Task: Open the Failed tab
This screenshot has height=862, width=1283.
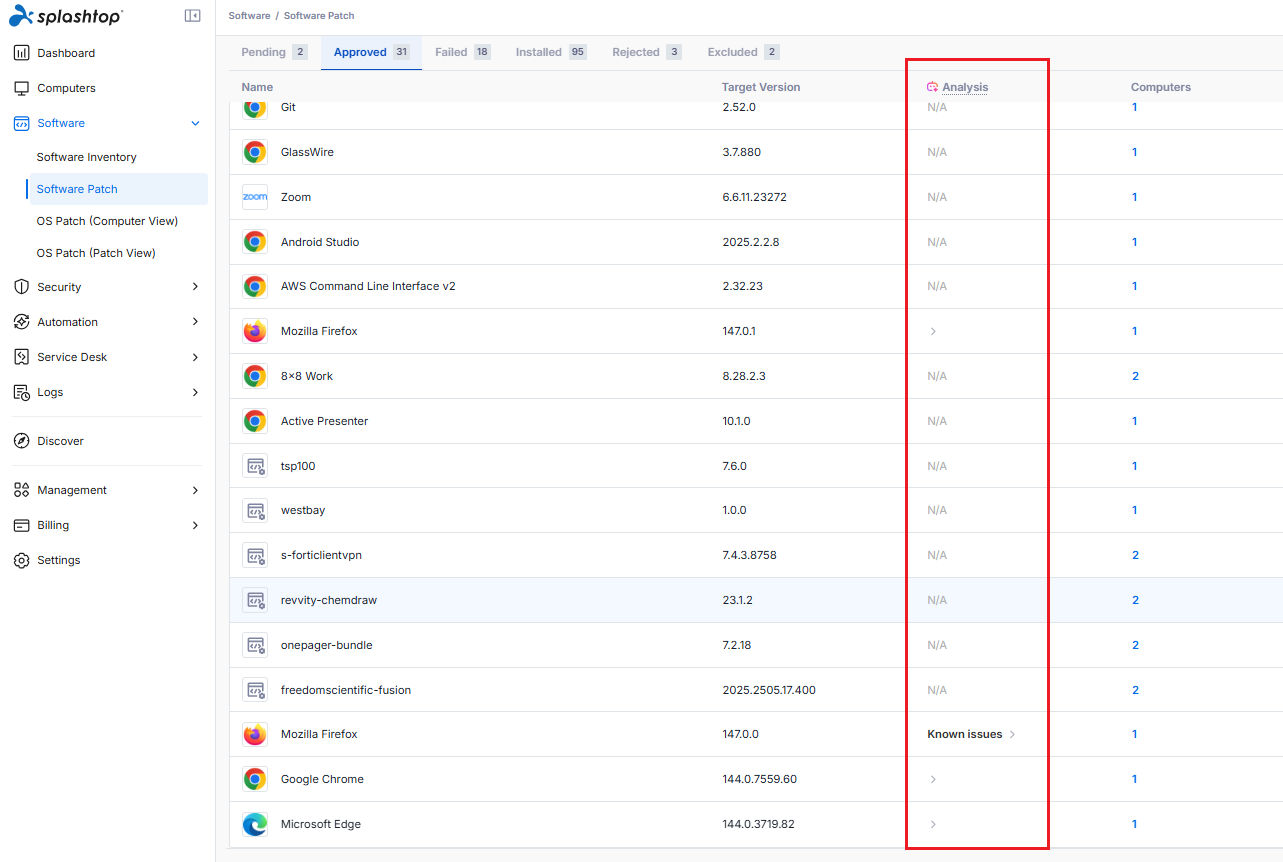Action: click(462, 52)
